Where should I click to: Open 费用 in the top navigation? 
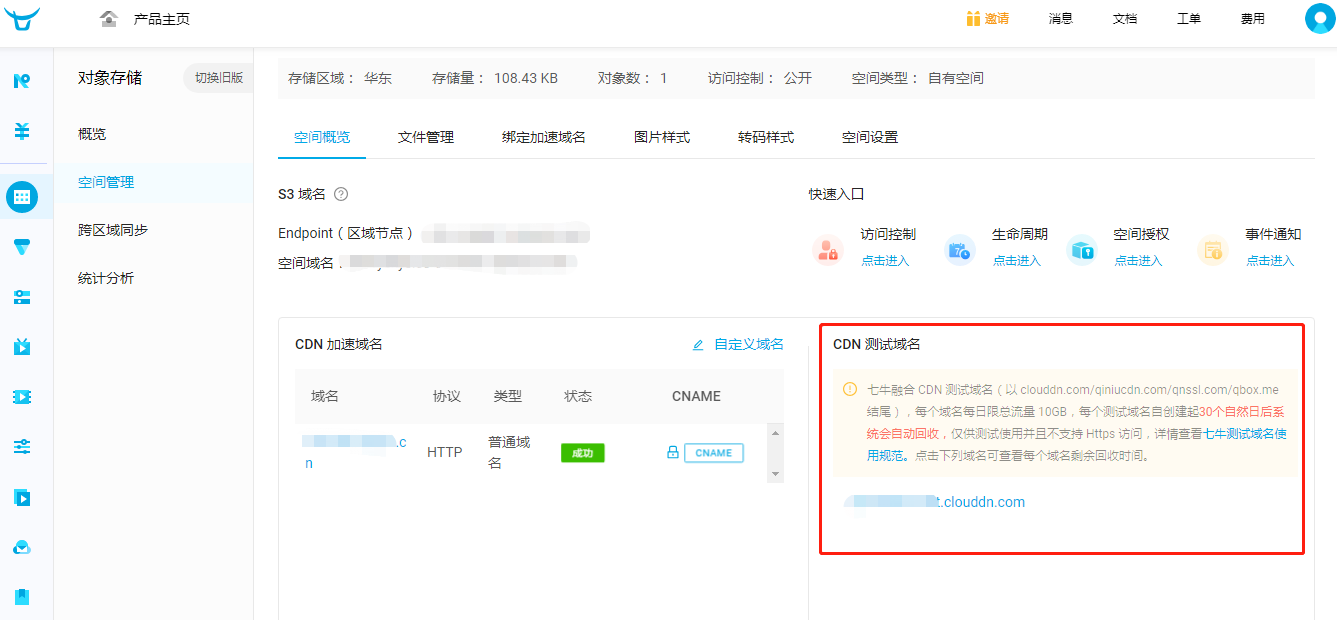[1252, 19]
